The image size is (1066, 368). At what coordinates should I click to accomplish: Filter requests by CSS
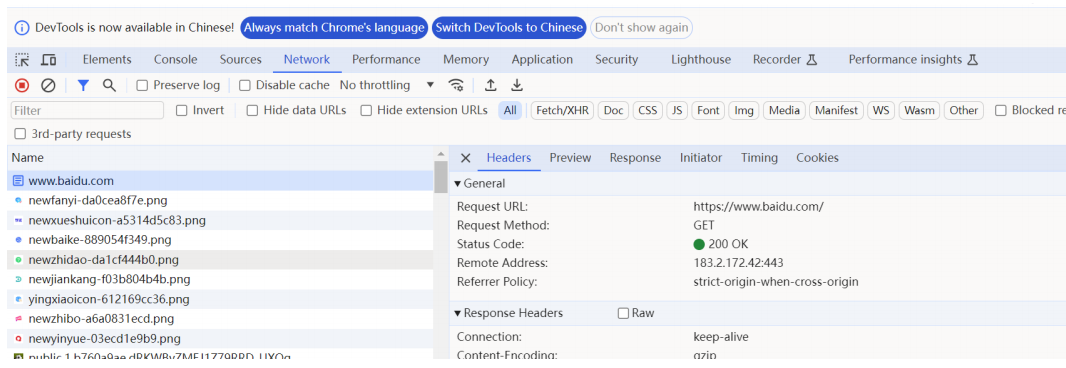(x=648, y=110)
